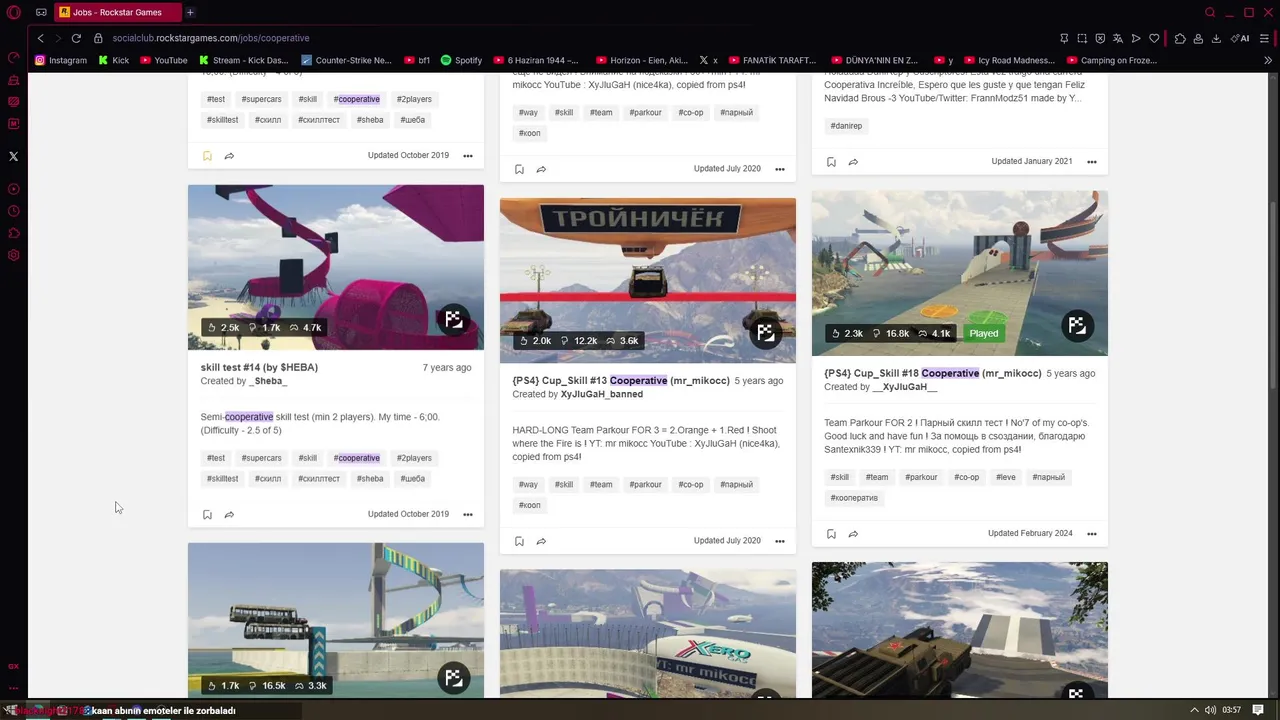Expand the bookmarks bar overflow chevron
This screenshot has height=720, width=1280.
coord(1268,60)
